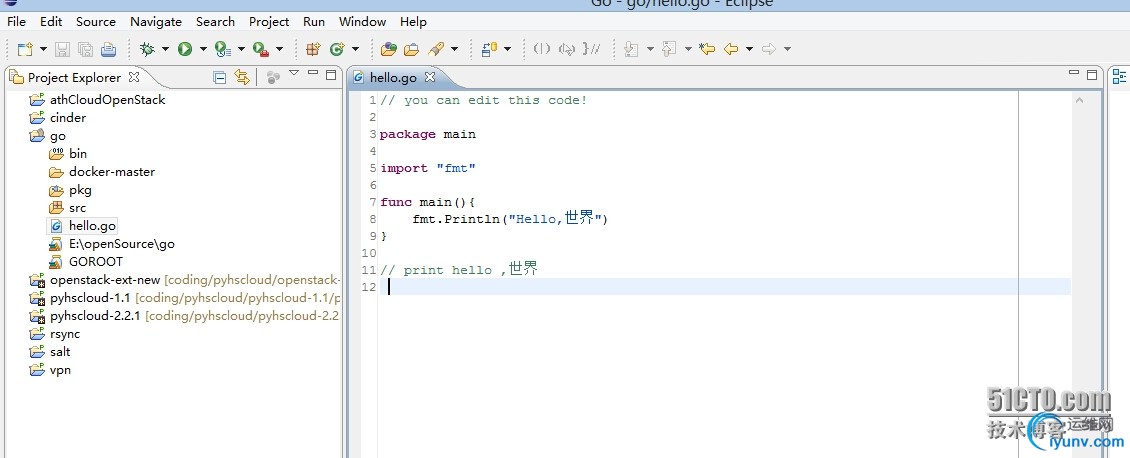The image size is (1130, 458).
Task: Run the program with green play icon
Action: point(185,49)
